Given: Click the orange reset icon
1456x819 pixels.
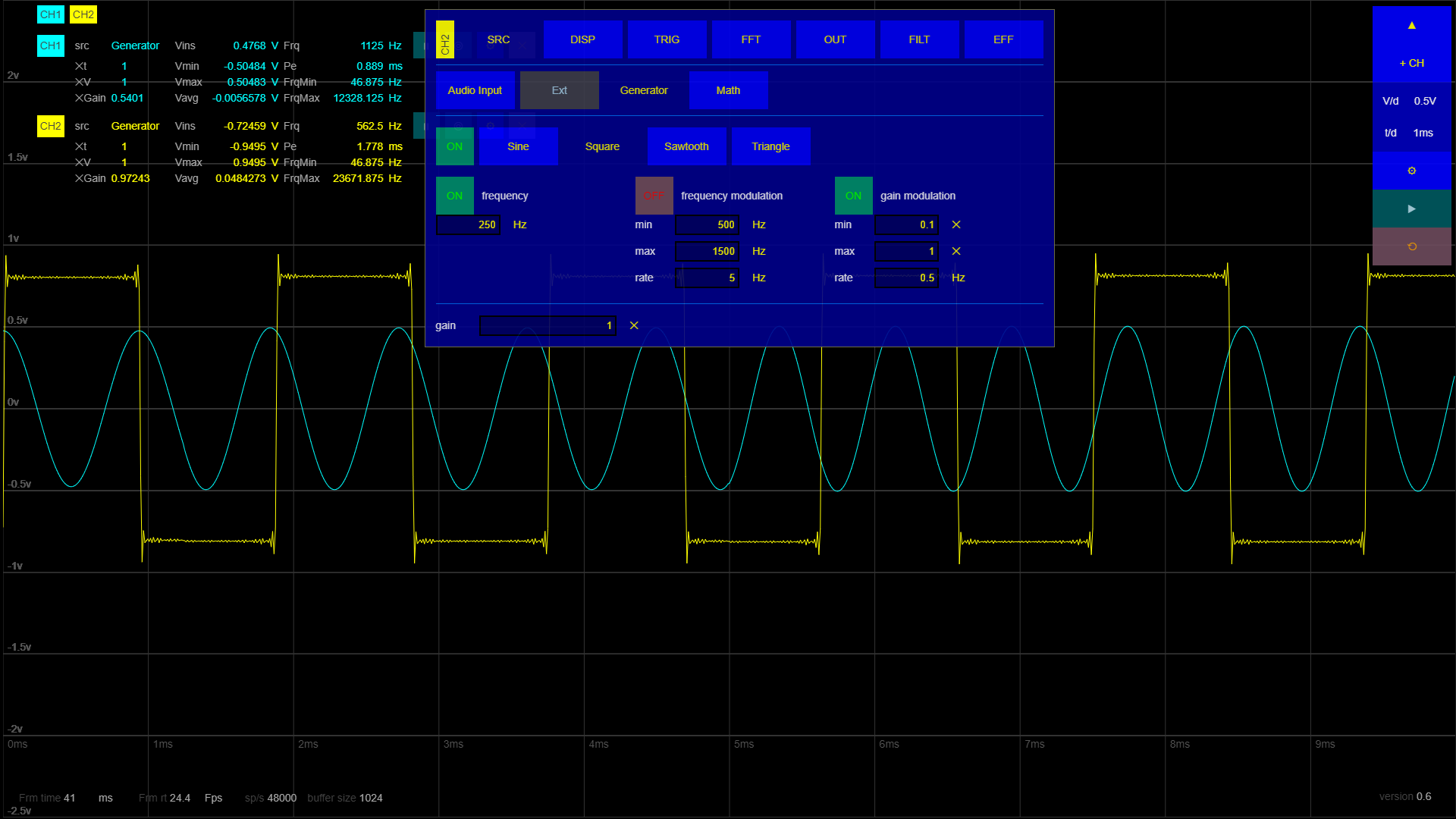Looking at the screenshot, I should click(1411, 246).
